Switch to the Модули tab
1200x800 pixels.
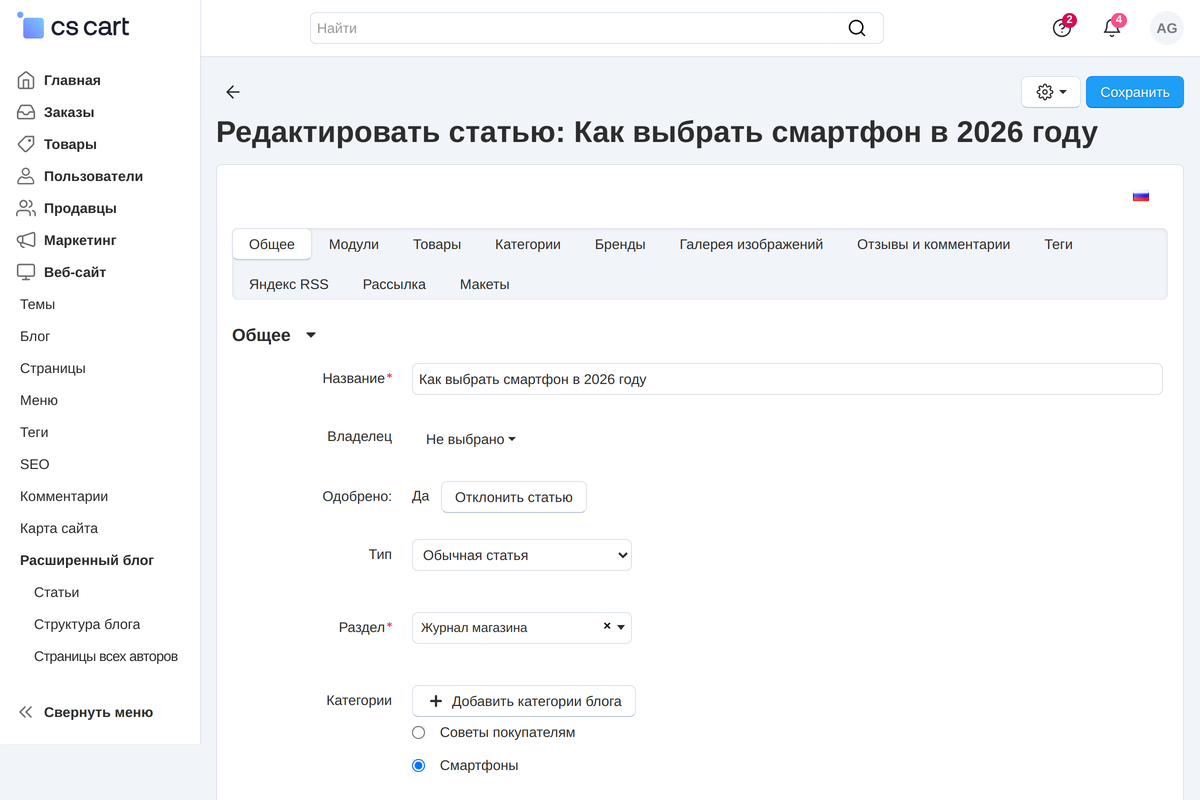354,244
